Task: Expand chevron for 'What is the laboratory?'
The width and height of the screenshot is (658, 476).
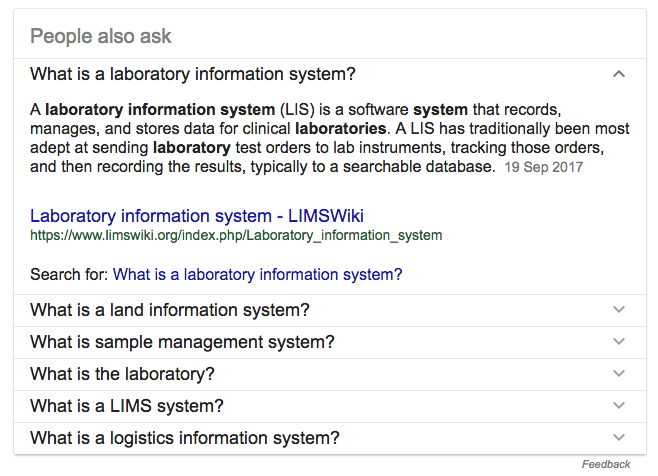Action: (619, 374)
